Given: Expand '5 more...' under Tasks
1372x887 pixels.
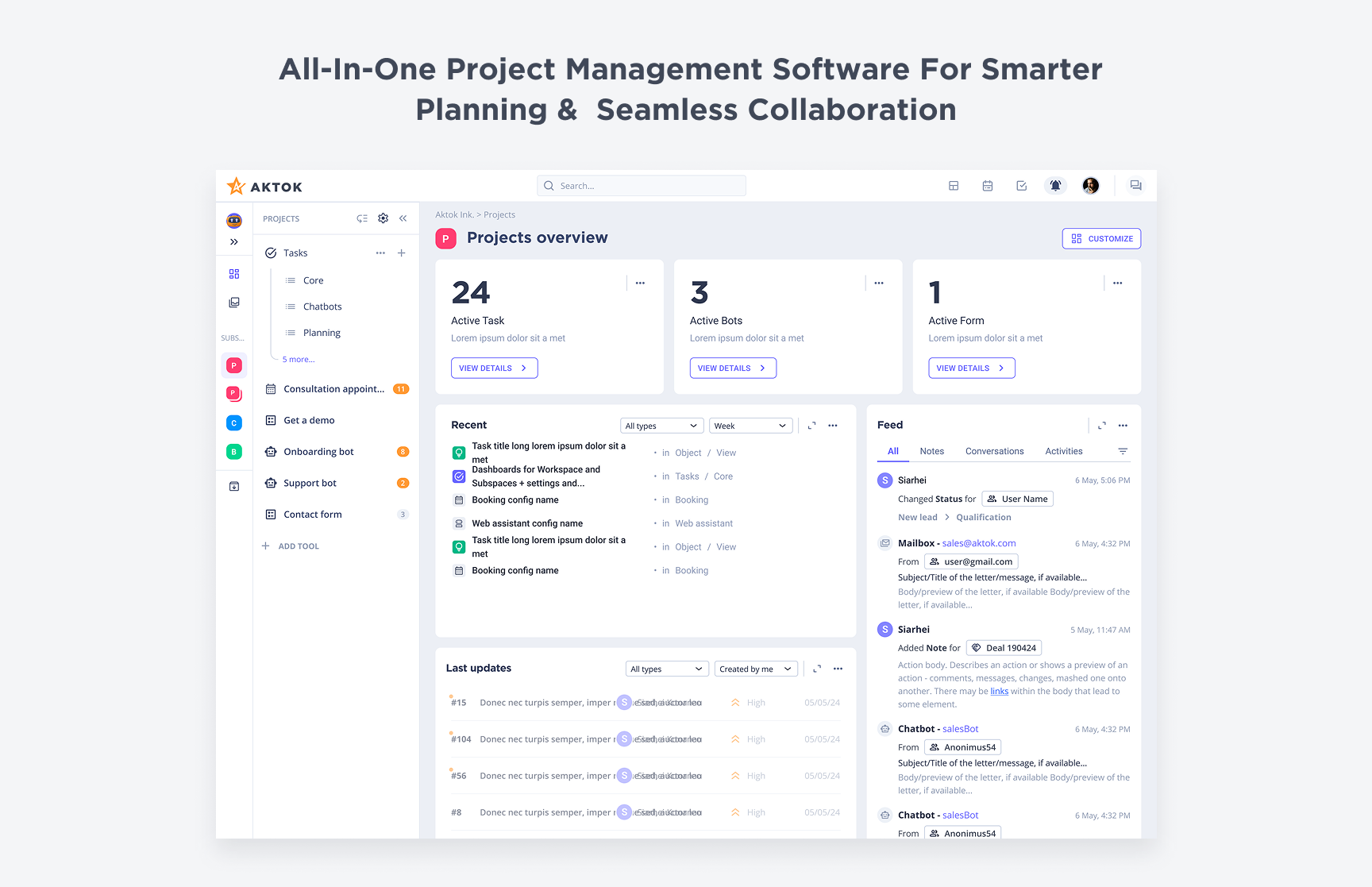Looking at the screenshot, I should pos(297,359).
